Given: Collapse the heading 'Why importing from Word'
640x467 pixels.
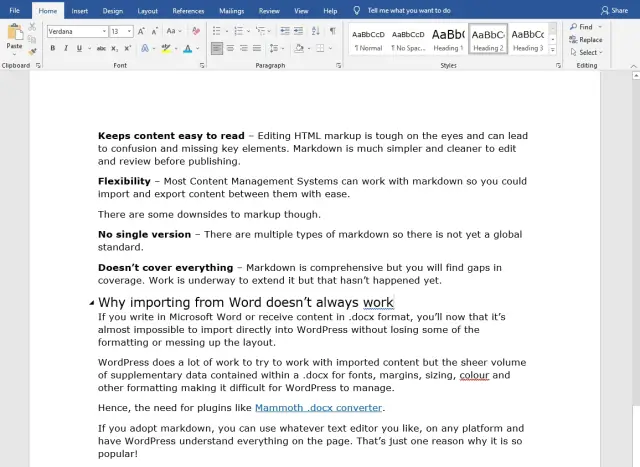Looking at the screenshot, I should (x=91, y=303).
